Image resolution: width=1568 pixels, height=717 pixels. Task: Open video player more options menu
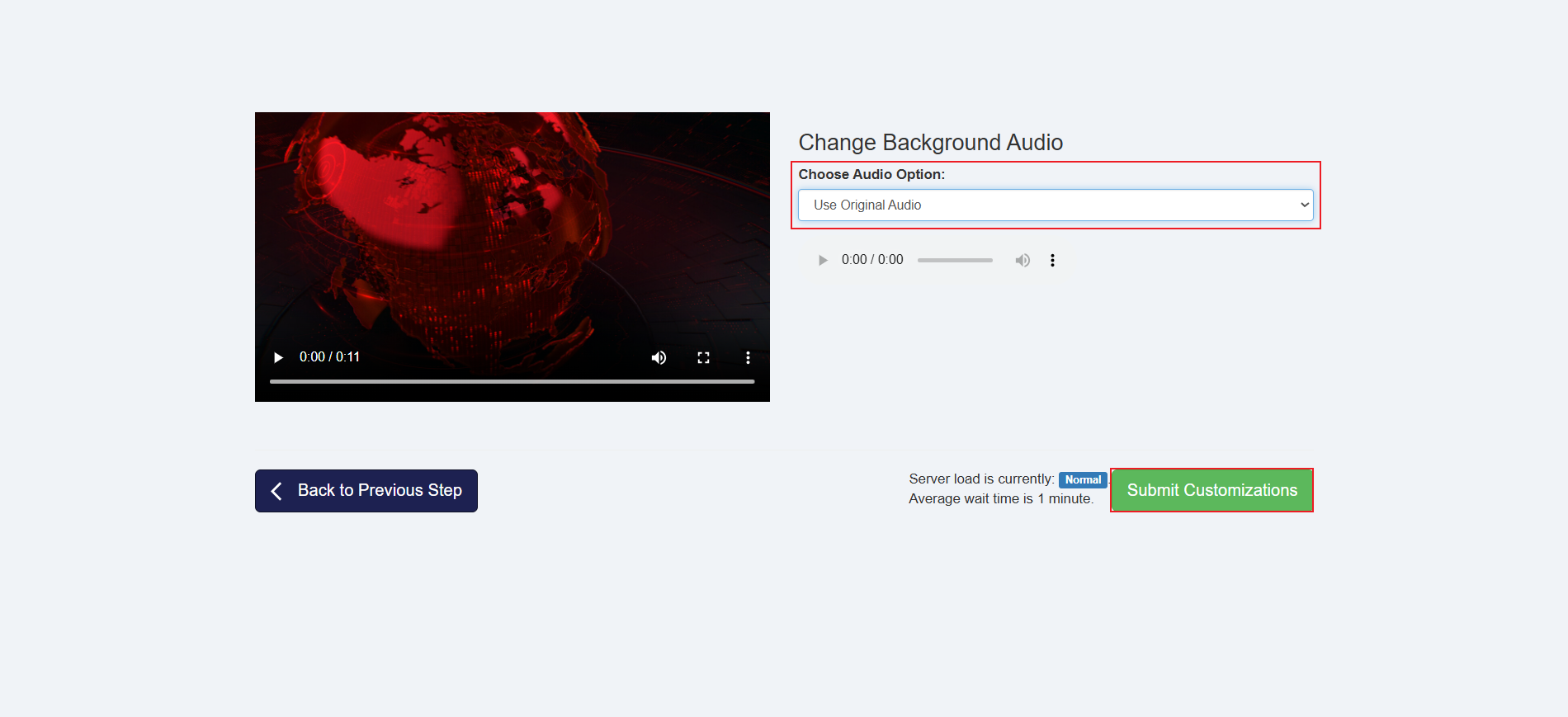point(748,357)
